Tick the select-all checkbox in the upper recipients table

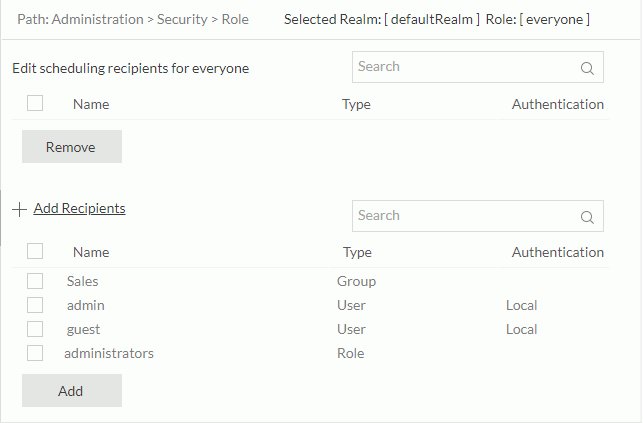click(35, 103)
